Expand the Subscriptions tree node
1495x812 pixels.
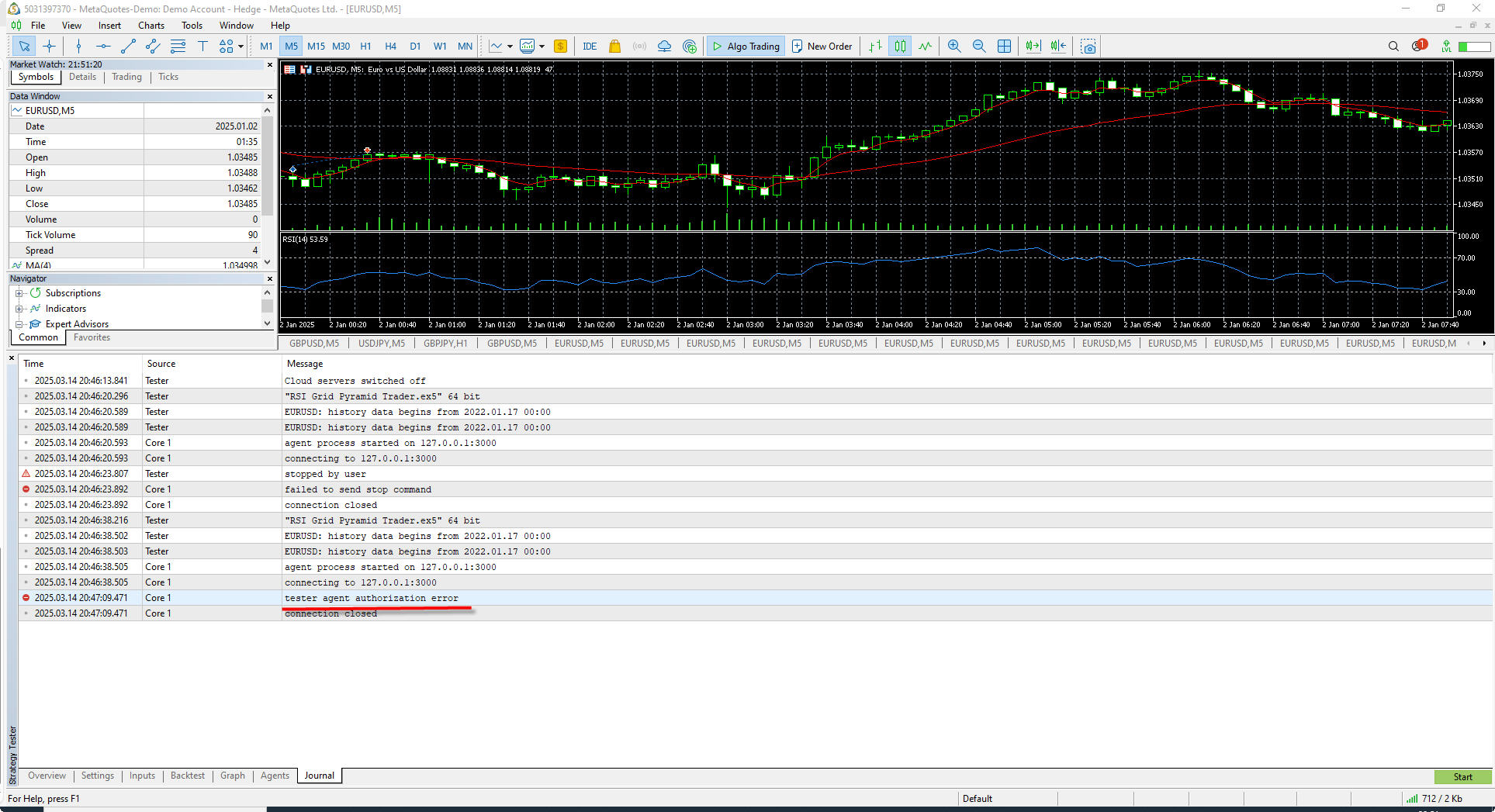click(19, 293)
